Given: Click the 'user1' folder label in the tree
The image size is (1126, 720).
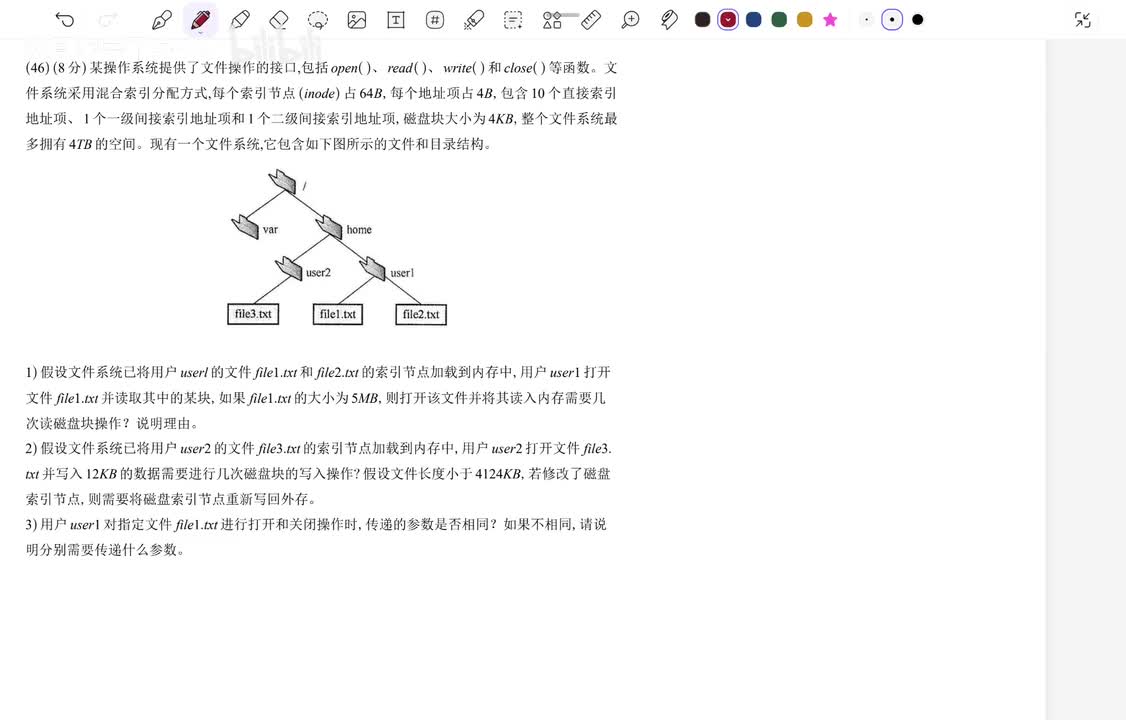Looking at the screenshot, I should point(402,273).
